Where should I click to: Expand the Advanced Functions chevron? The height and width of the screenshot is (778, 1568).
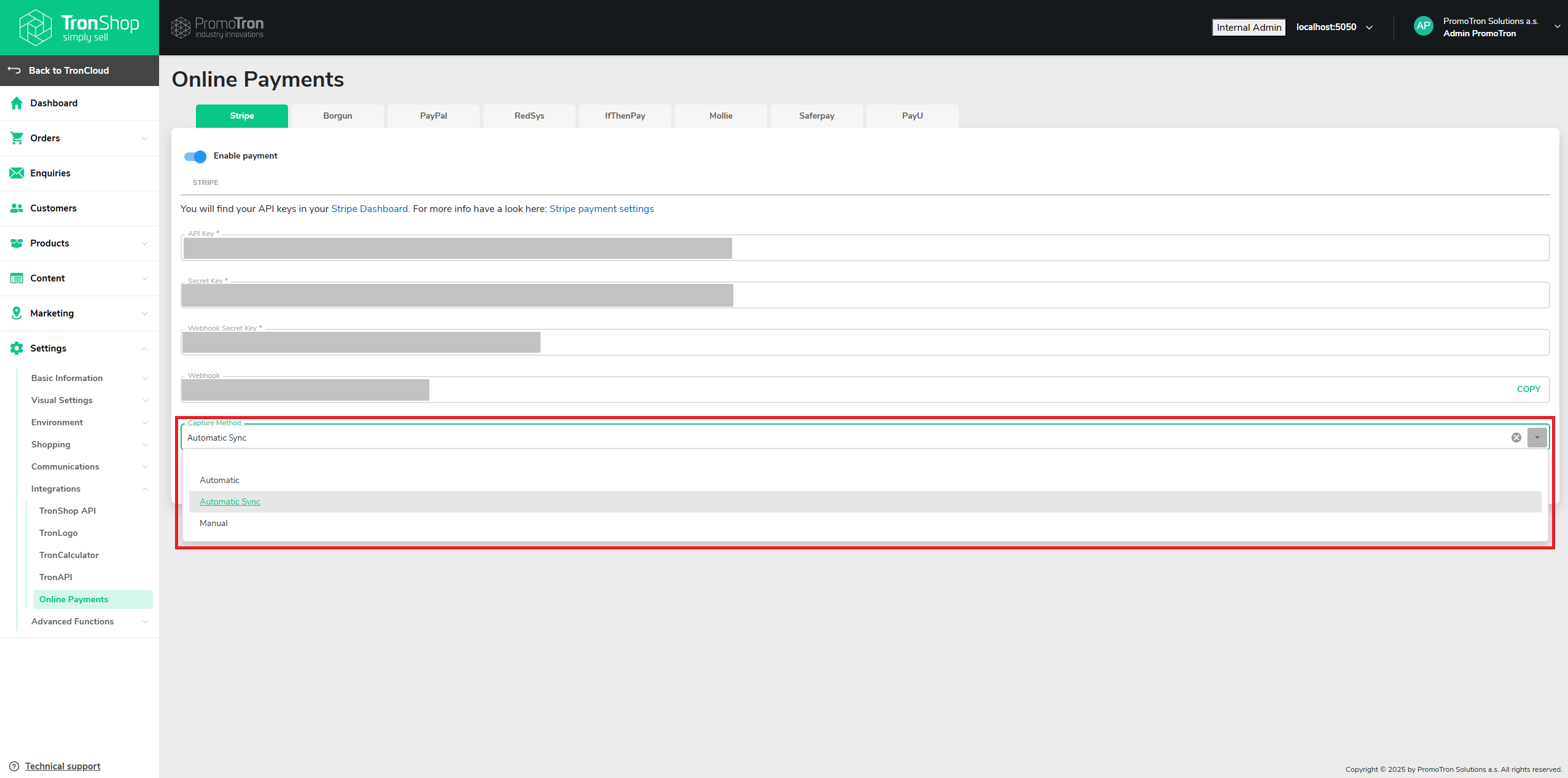[146, 621]
